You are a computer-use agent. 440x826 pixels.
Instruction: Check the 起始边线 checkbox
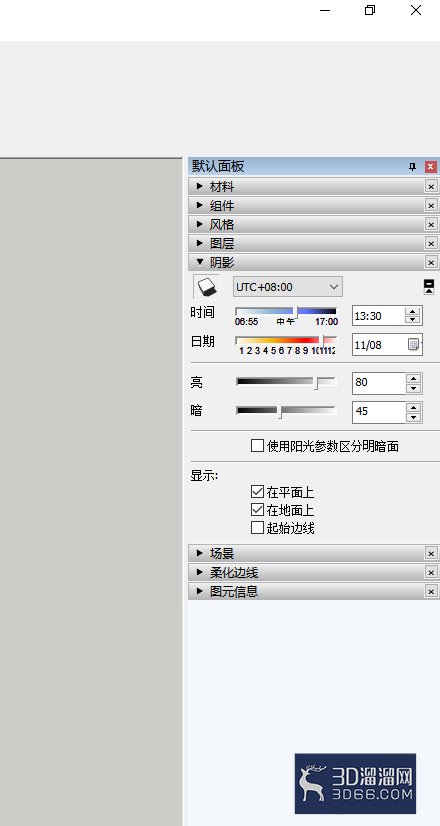click(257, 527)
